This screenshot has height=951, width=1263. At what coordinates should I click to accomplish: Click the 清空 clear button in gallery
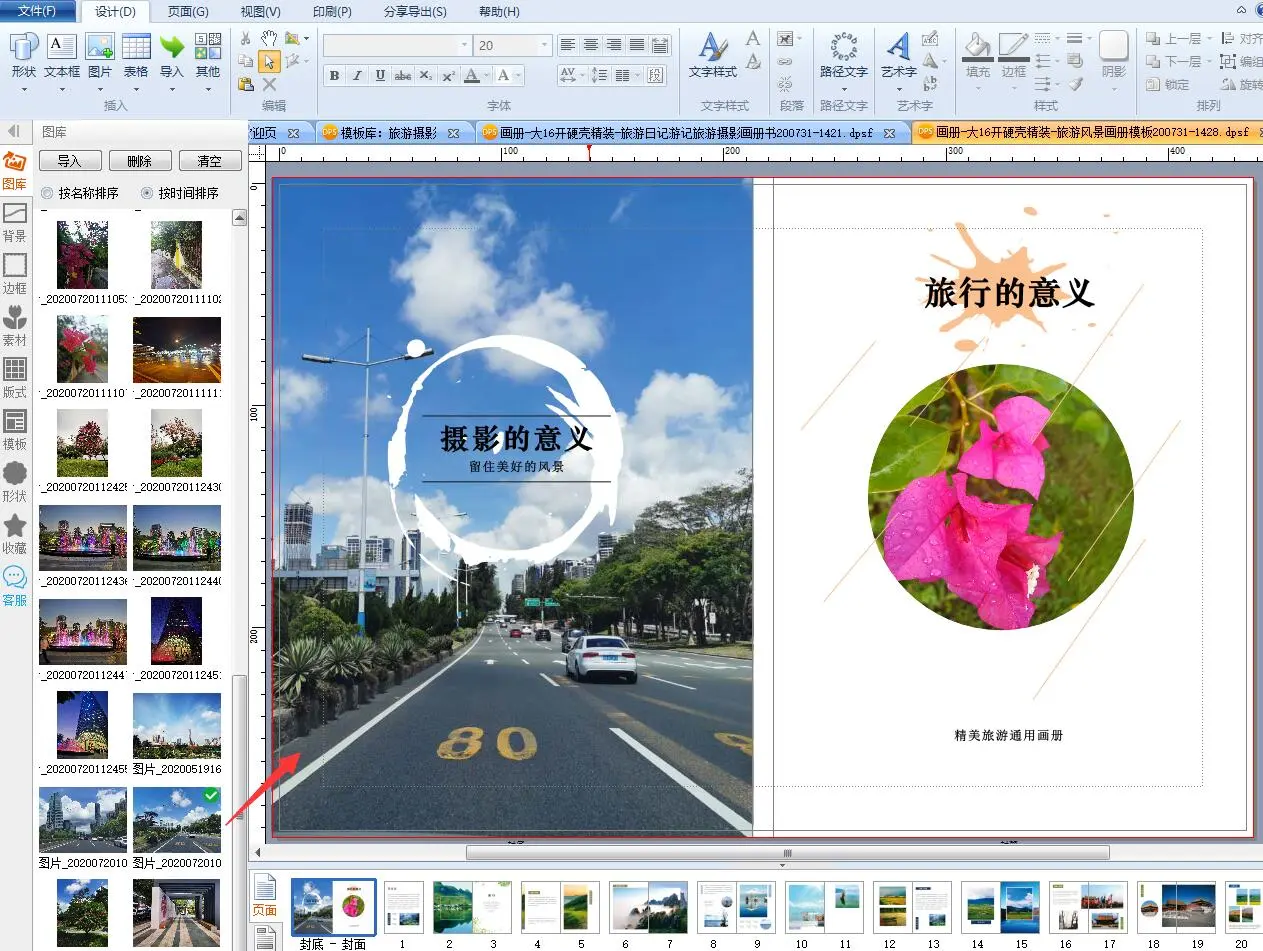point(209,161)
